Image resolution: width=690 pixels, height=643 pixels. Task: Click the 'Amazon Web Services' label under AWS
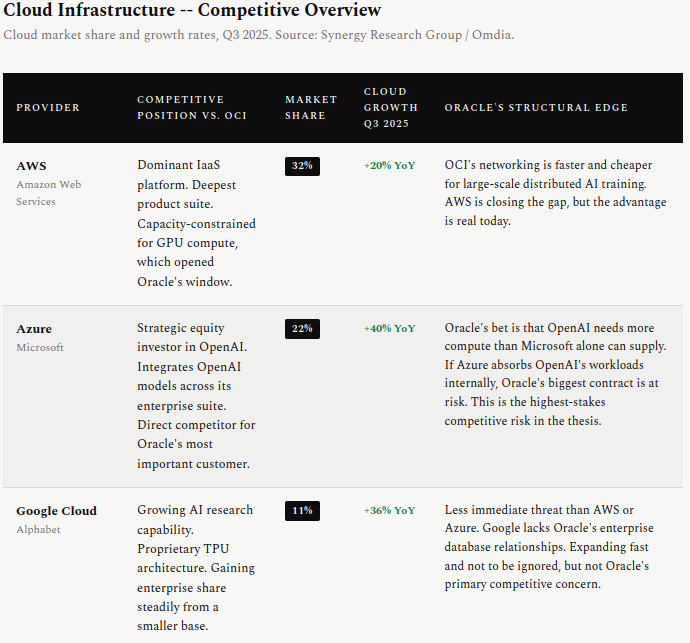49,193
